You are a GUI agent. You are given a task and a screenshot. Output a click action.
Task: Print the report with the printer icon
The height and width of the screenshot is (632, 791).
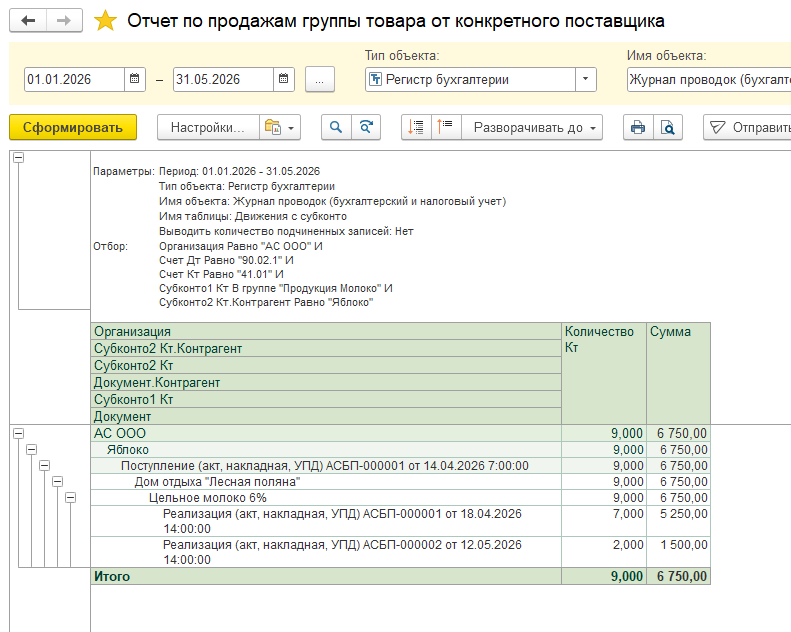pyautogui.click(x=638, y=127)
